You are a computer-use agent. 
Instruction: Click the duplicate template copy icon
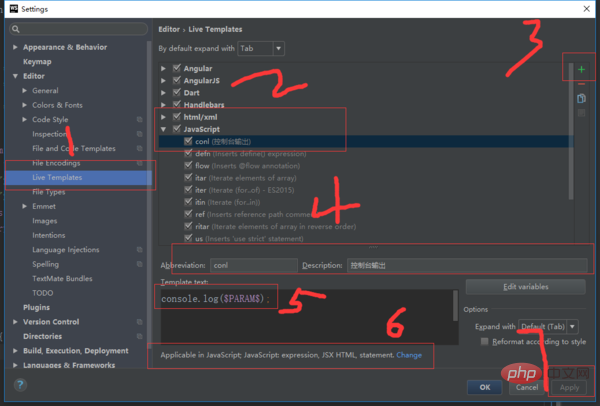pos(581,98)
